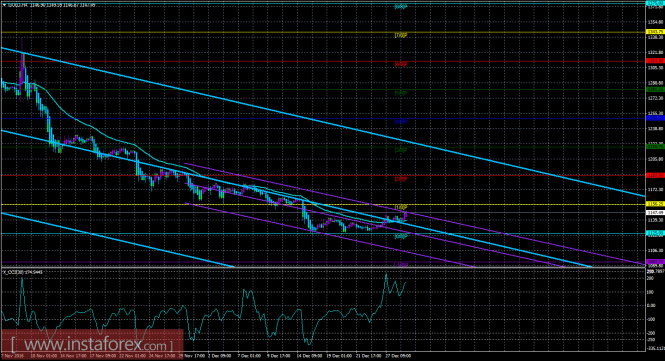This screenshot has width=665, height=361.
Task: Select the white current price tag 1147
Action: (654, 213)
